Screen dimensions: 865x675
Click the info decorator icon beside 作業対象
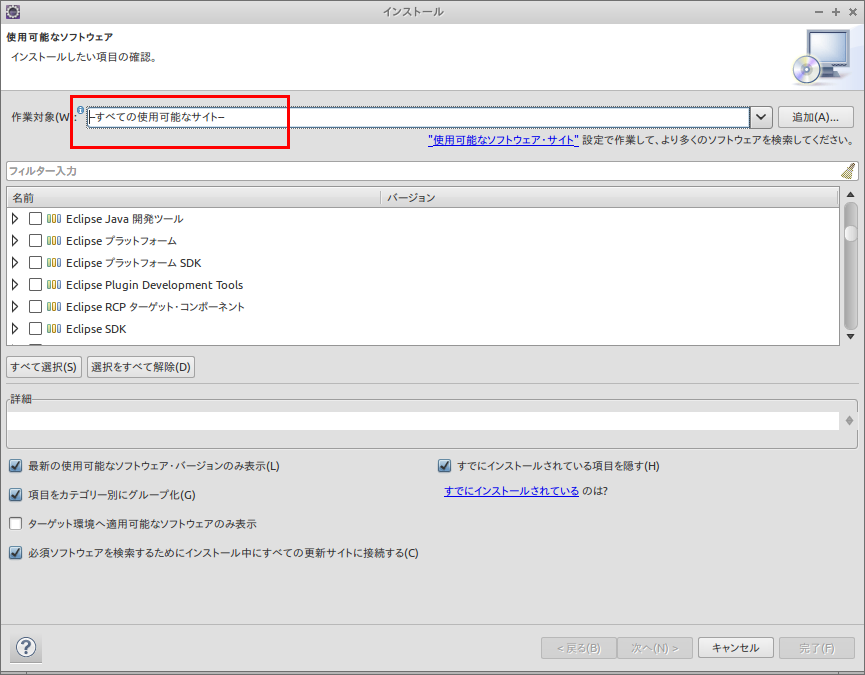(x=80, y=110)
